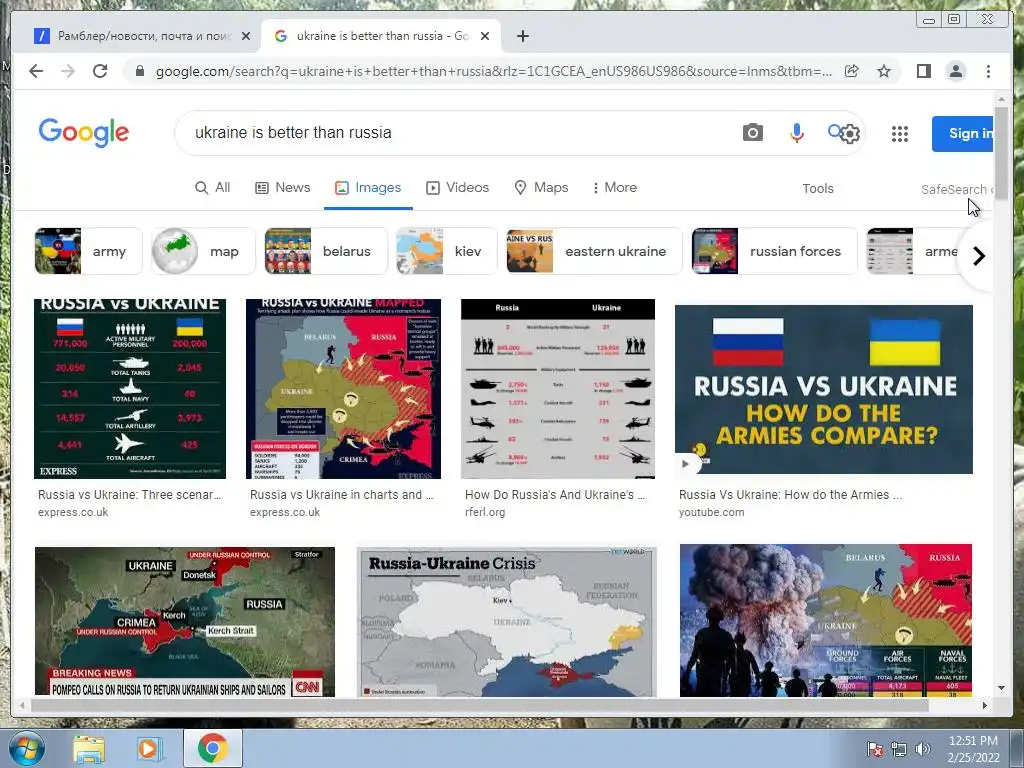Viewport: 1024px width, 768px height.
Task: Open the SafeSearch setting
Action: click(x=957, y=189)
